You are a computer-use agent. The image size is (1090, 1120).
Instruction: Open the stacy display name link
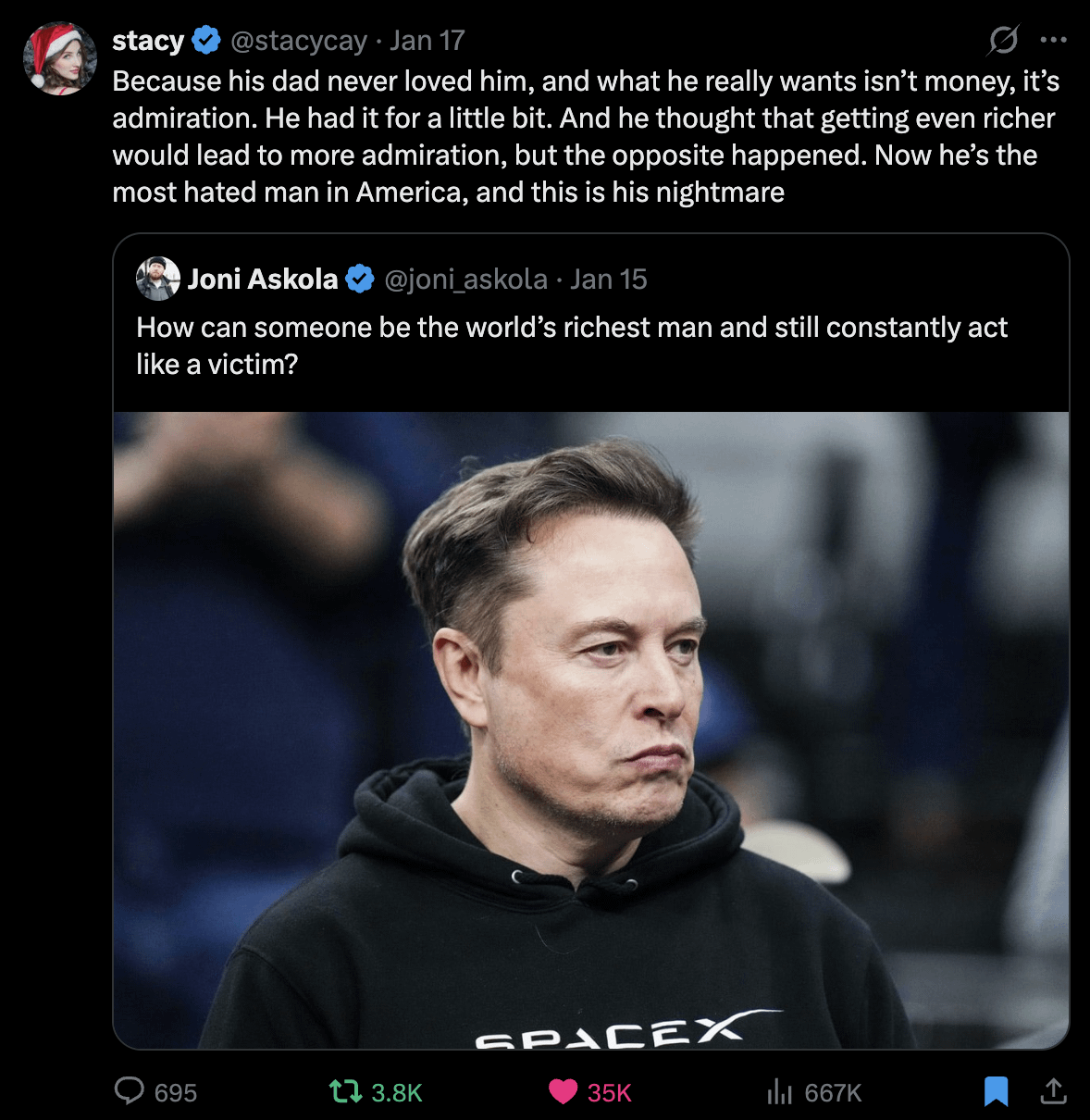click(148, 41)
